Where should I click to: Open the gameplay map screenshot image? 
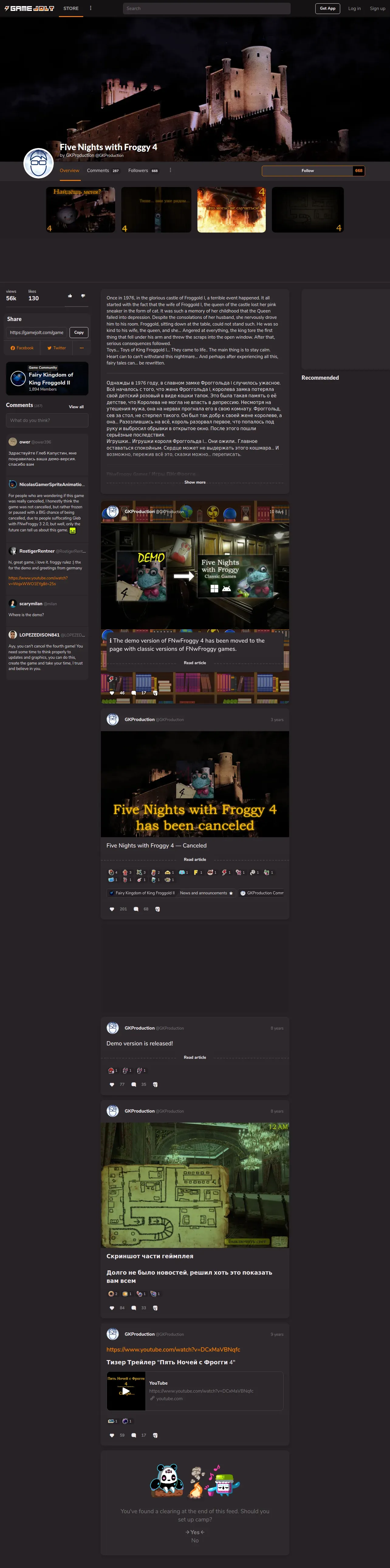point(195,1185)
